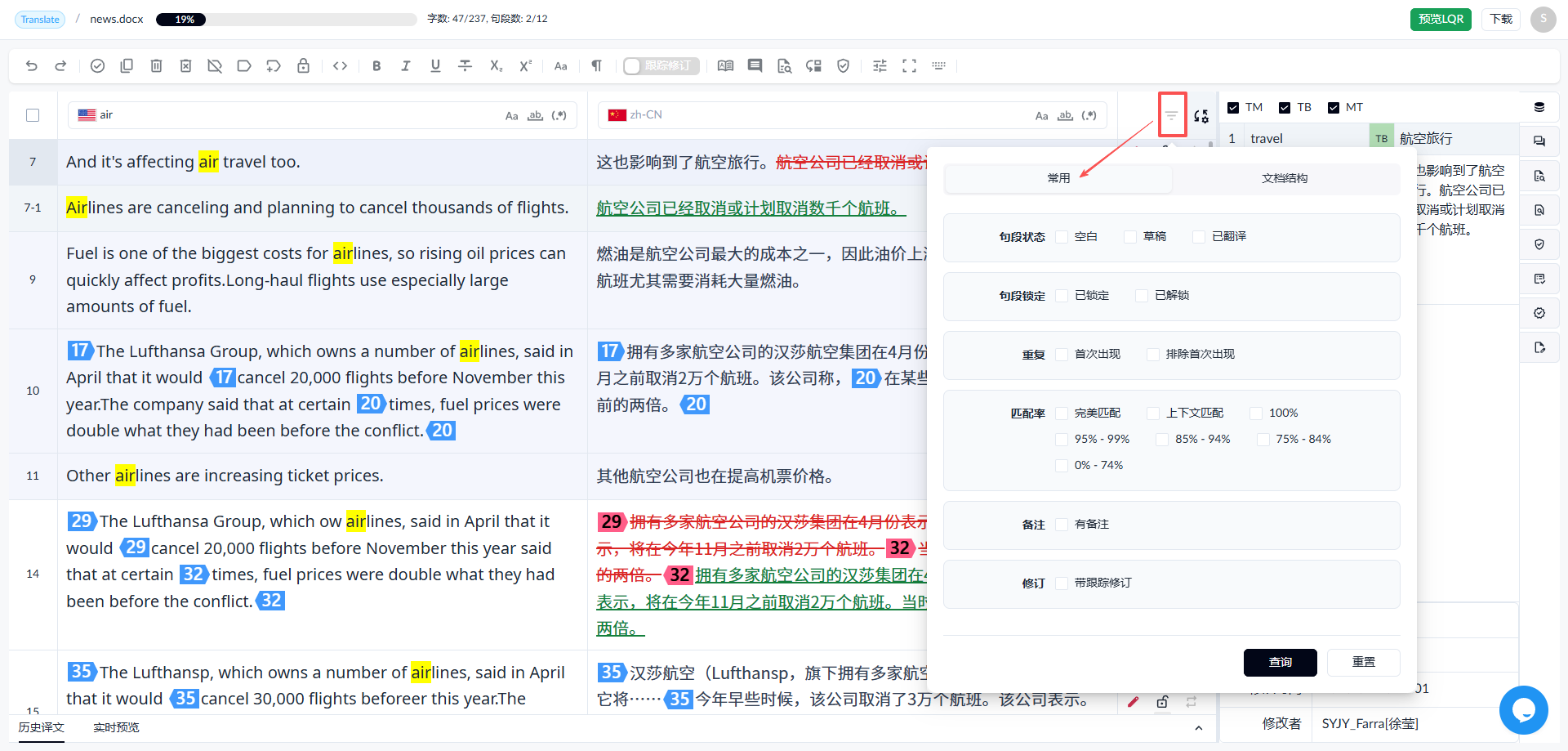Click the Undo arrow icon
Viewport: 1568px width, 751px height.
(x=32, y=66)
